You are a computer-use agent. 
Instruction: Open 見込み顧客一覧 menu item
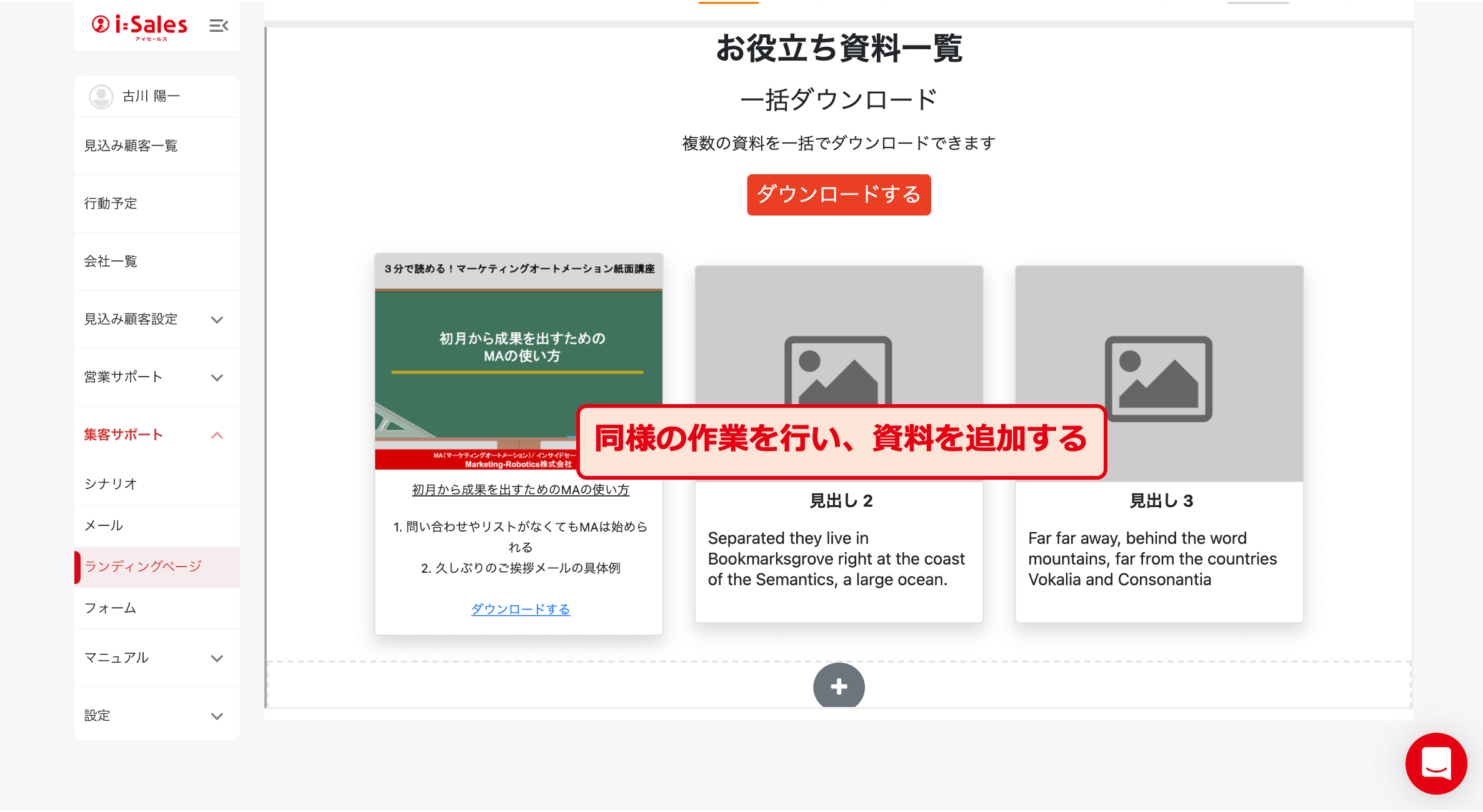(x=131, y=146)
